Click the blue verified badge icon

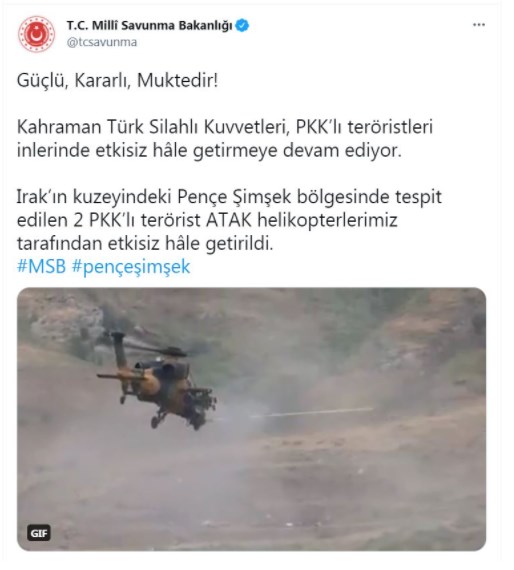pos(242,25)
